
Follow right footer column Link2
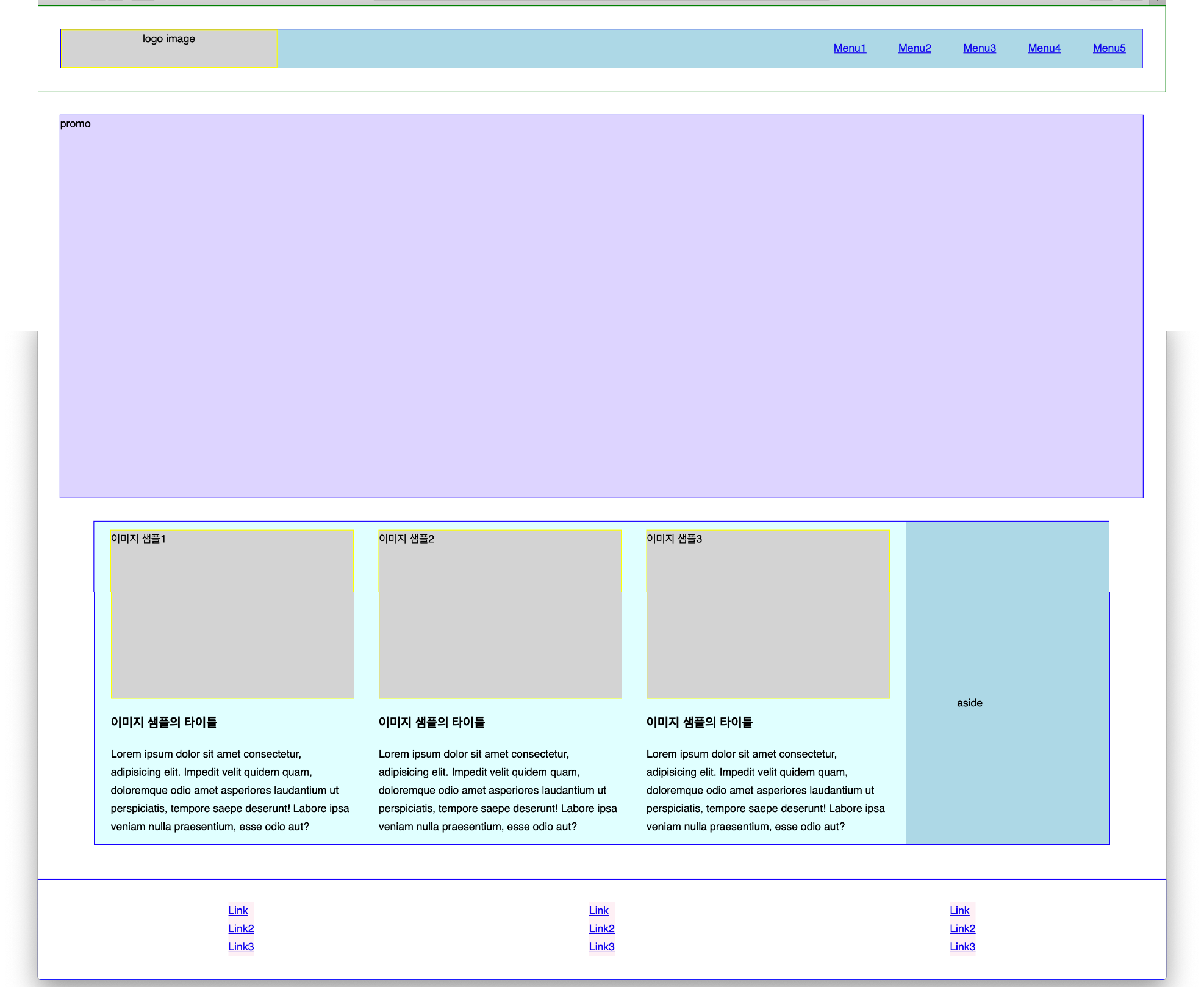point(962,929)
